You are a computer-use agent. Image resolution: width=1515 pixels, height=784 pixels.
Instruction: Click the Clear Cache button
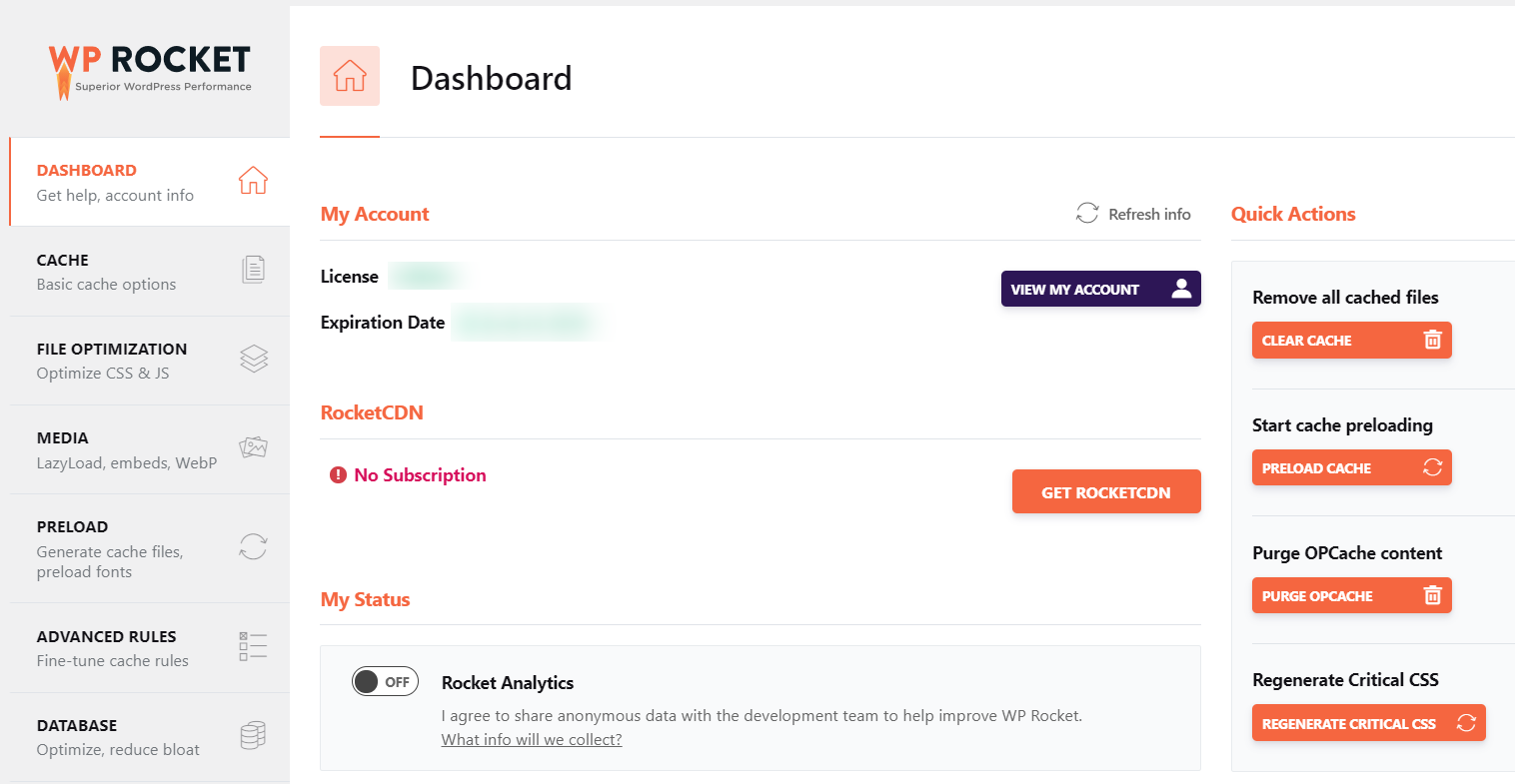coord(1352,340)
